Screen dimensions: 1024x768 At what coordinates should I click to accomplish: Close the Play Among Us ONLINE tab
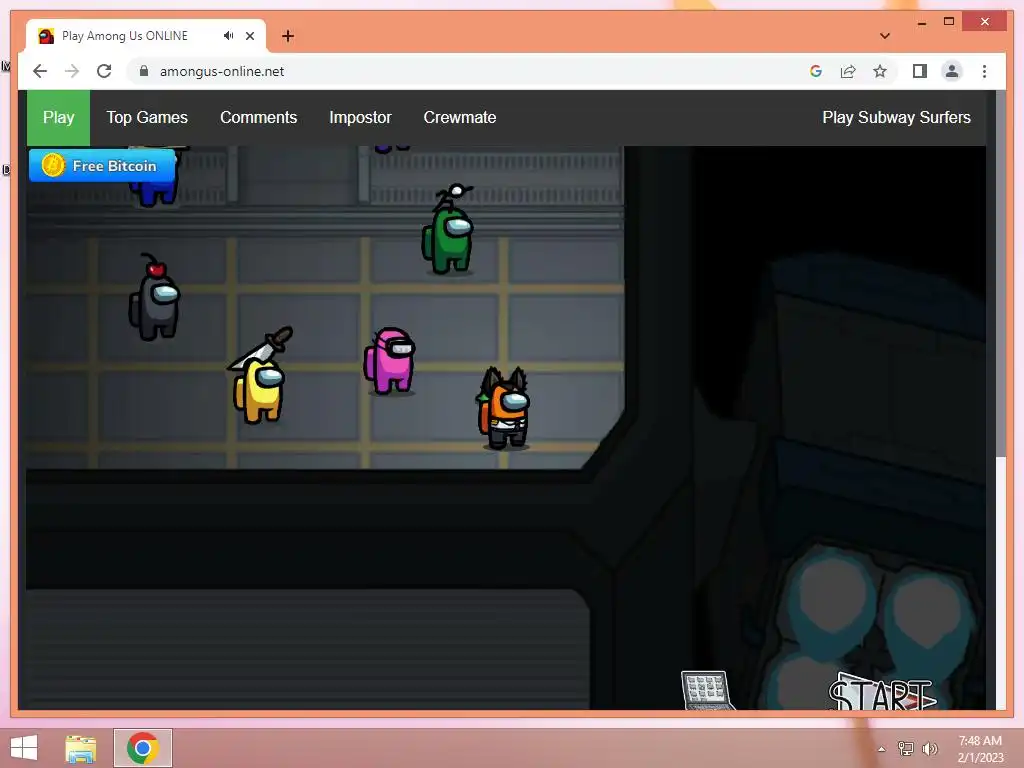click(x=250, y=36)
